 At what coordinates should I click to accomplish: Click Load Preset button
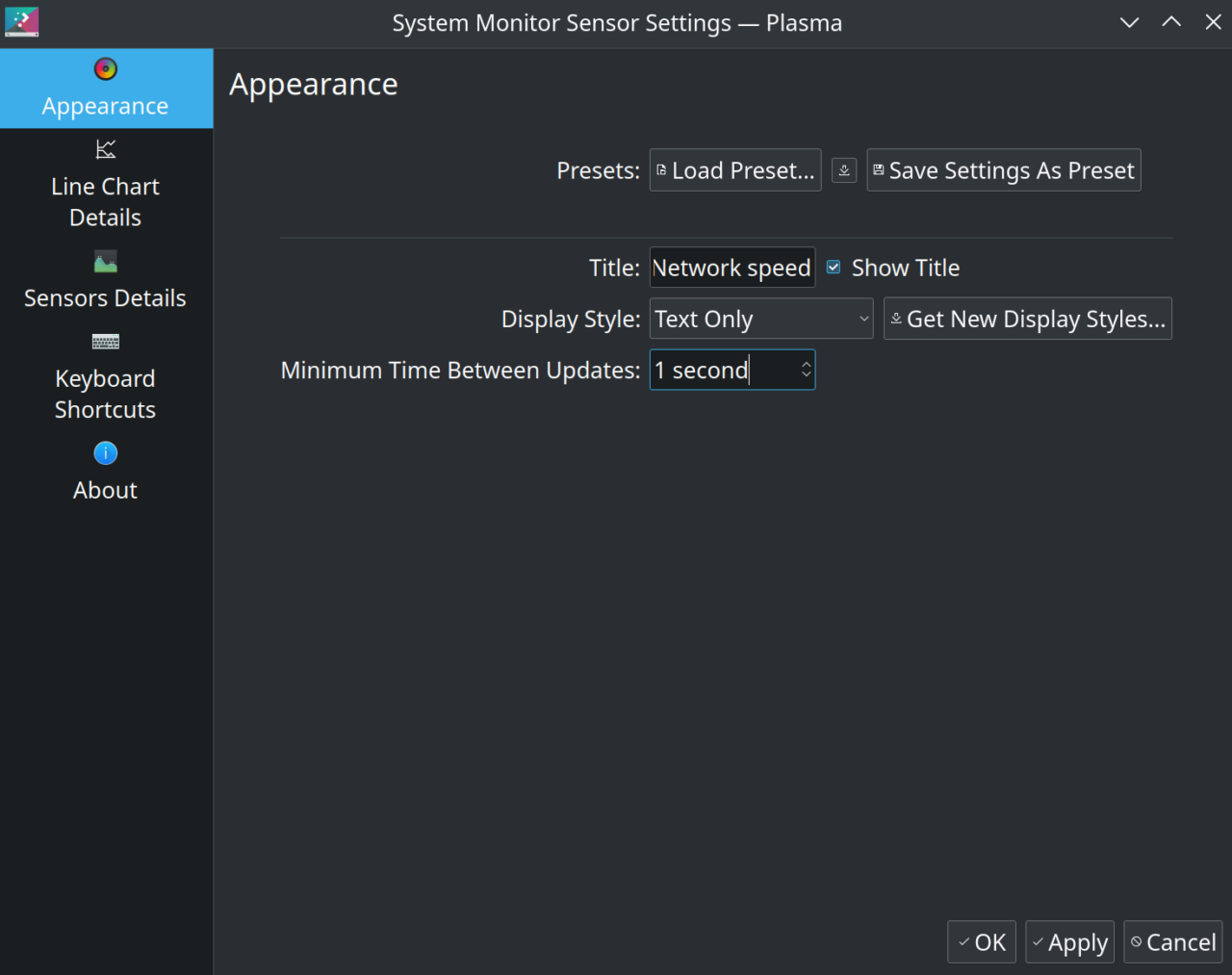pos(735,170)
